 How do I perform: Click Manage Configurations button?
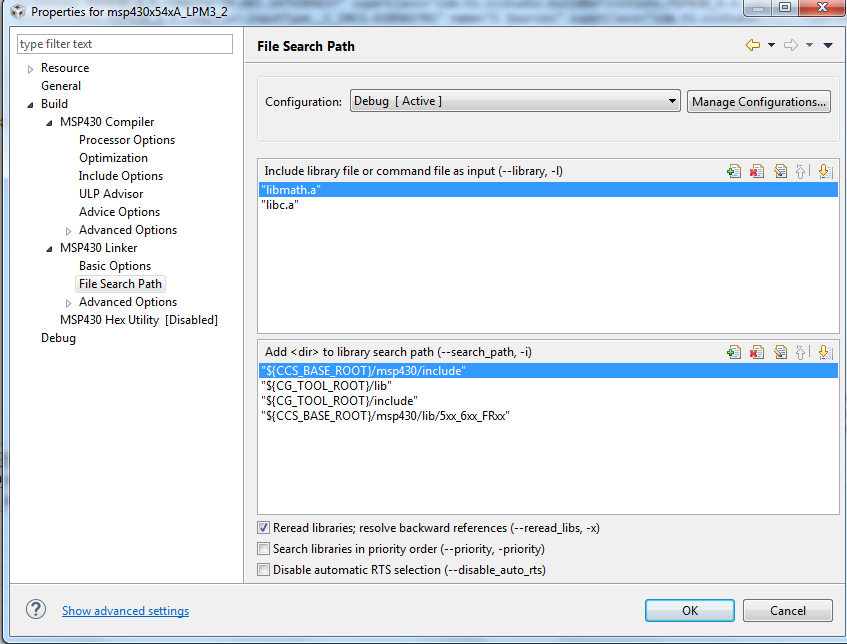[758, 102]
